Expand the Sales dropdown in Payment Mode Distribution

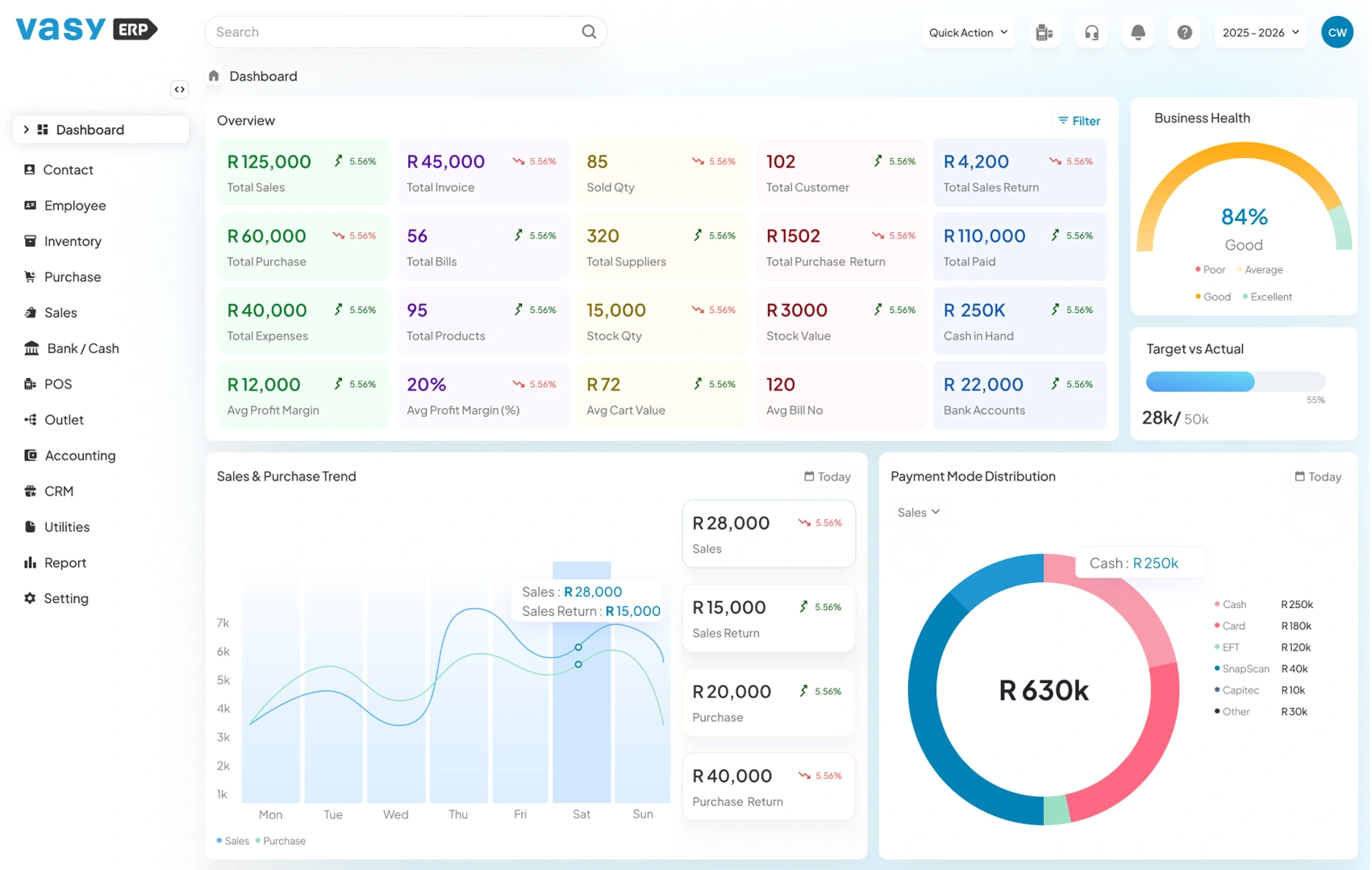[919, 513]
